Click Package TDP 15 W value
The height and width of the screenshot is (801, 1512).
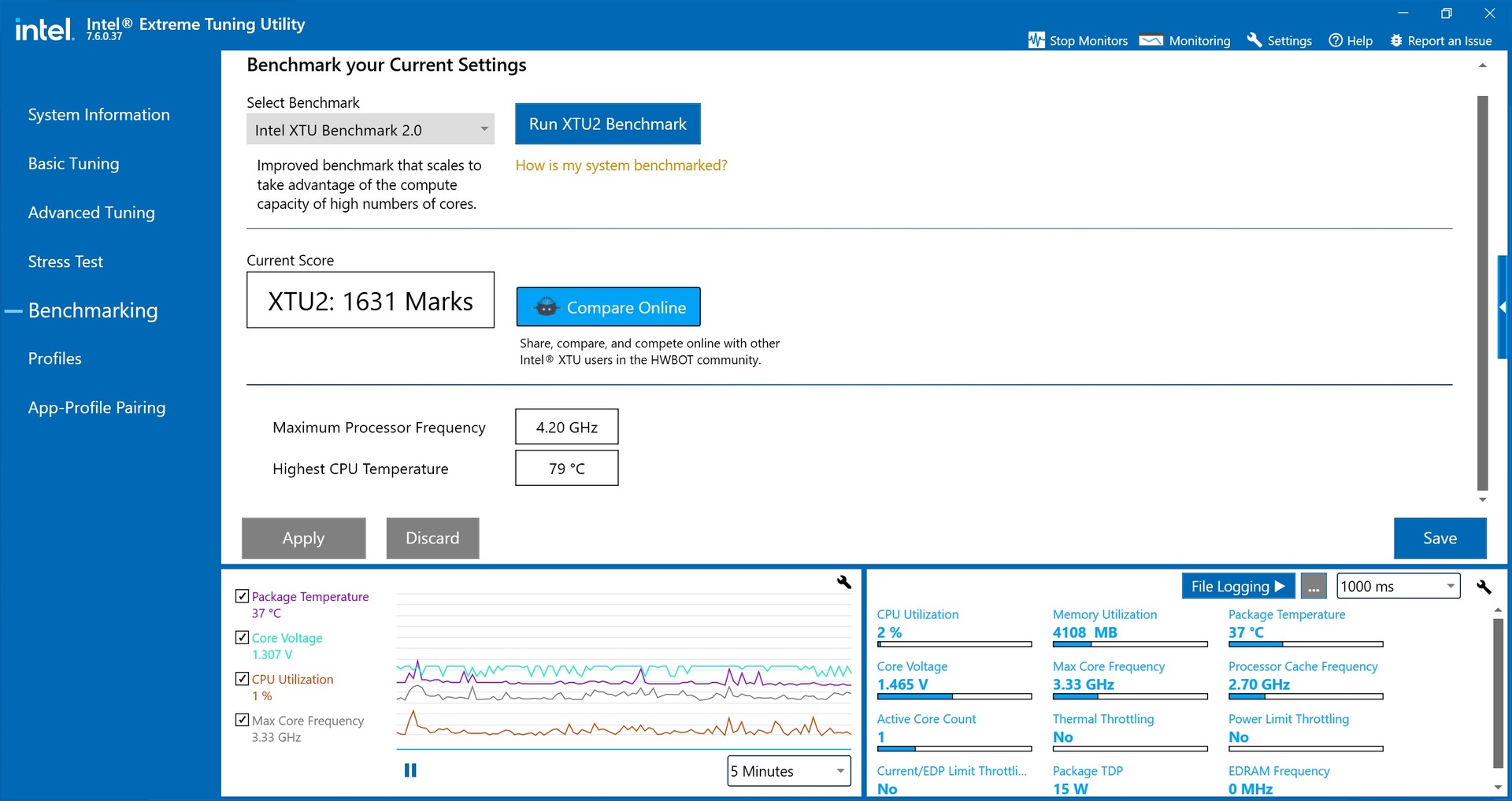[x=1070, y=789]
